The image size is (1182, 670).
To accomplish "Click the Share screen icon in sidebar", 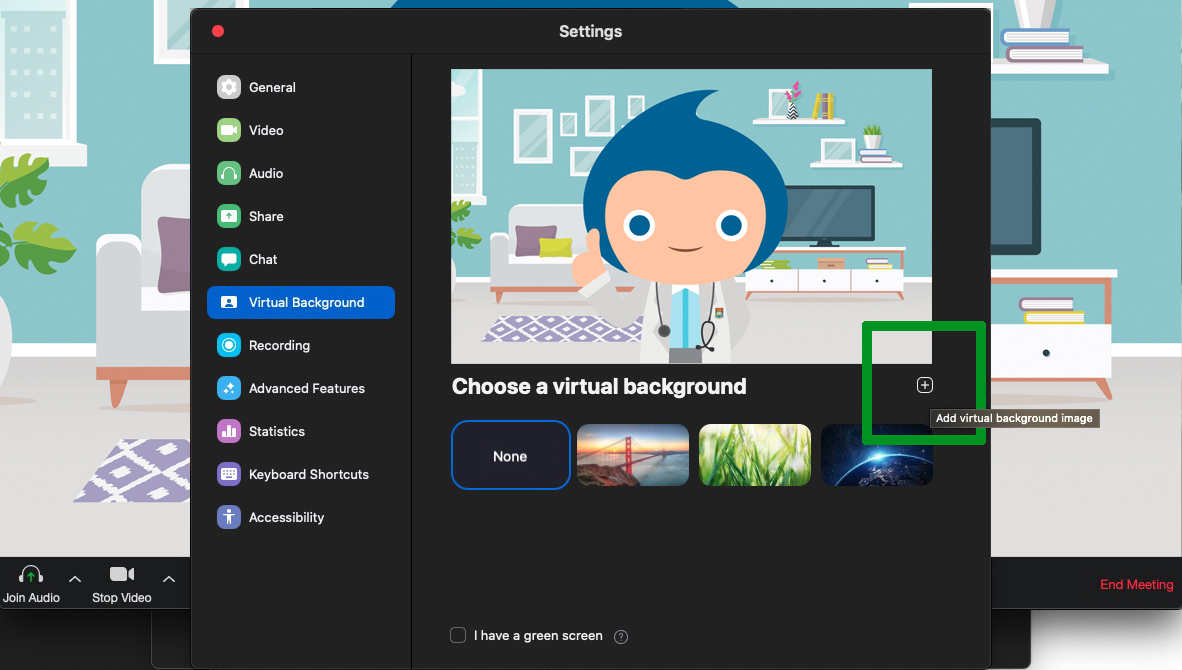I will tap(229, 216).
